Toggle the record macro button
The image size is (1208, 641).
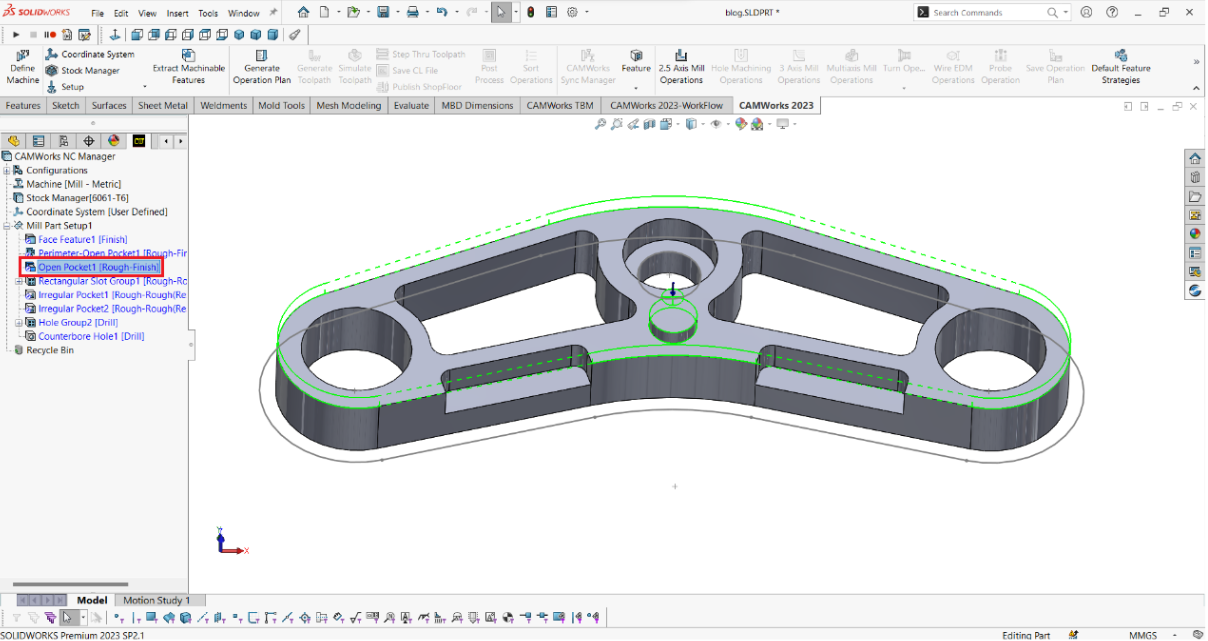49,35
